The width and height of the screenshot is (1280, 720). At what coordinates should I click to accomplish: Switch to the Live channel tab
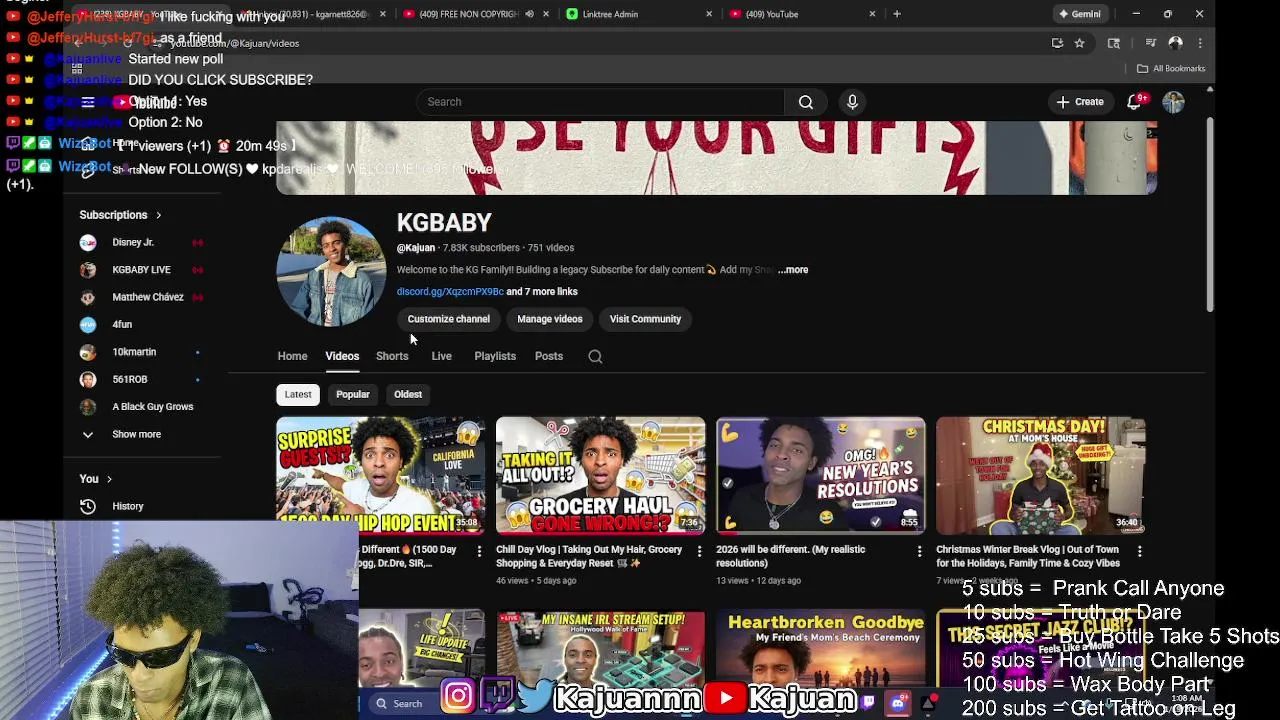(x=441, y=356)
